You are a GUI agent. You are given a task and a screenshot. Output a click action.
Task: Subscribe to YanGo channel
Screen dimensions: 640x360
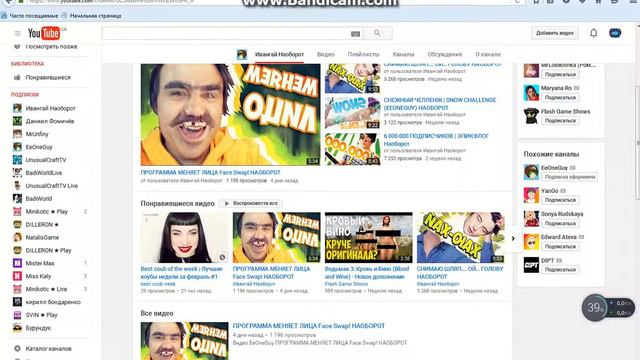tap(560, 200)
